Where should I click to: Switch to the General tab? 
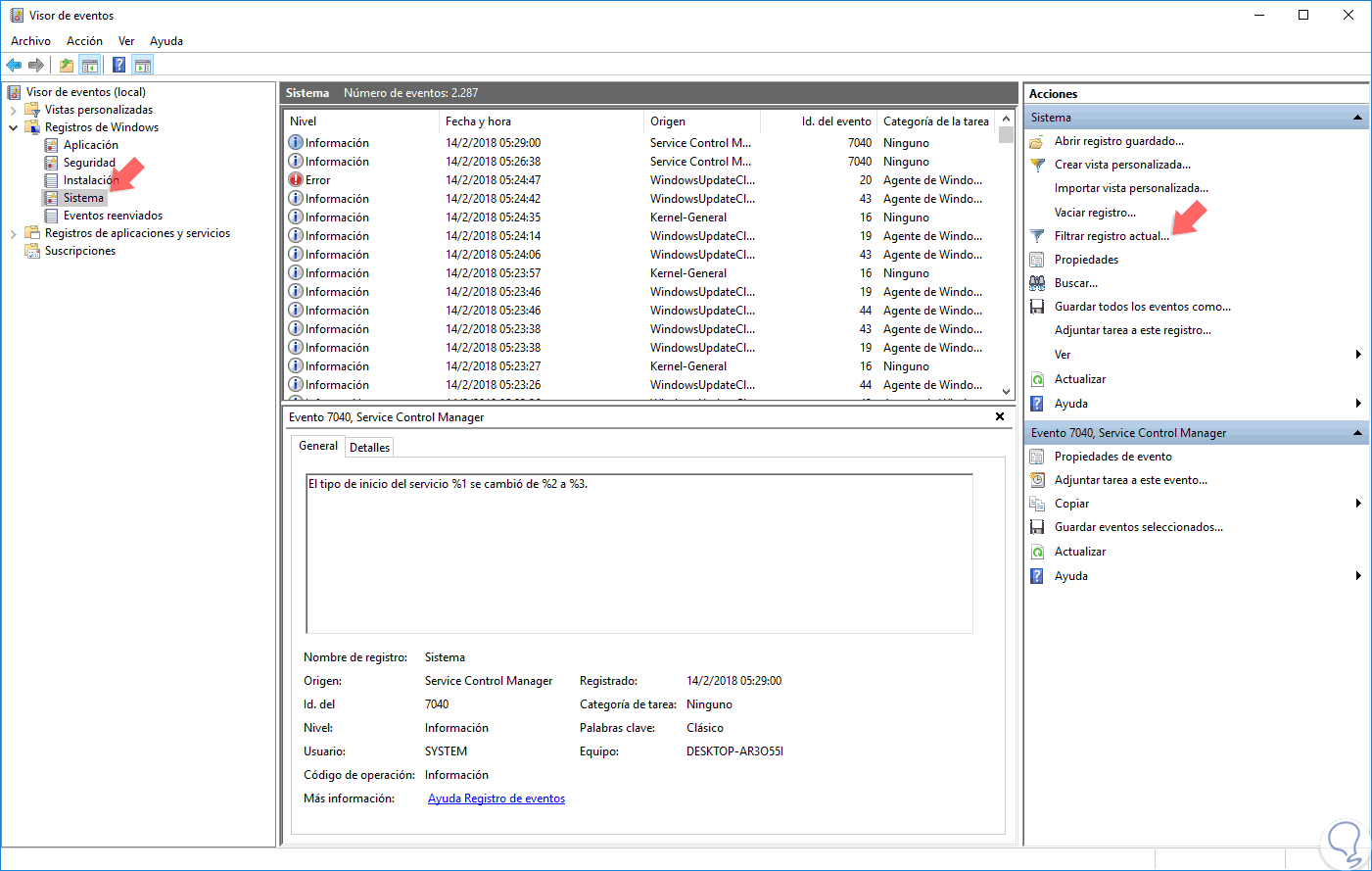[x=318, y=446]
